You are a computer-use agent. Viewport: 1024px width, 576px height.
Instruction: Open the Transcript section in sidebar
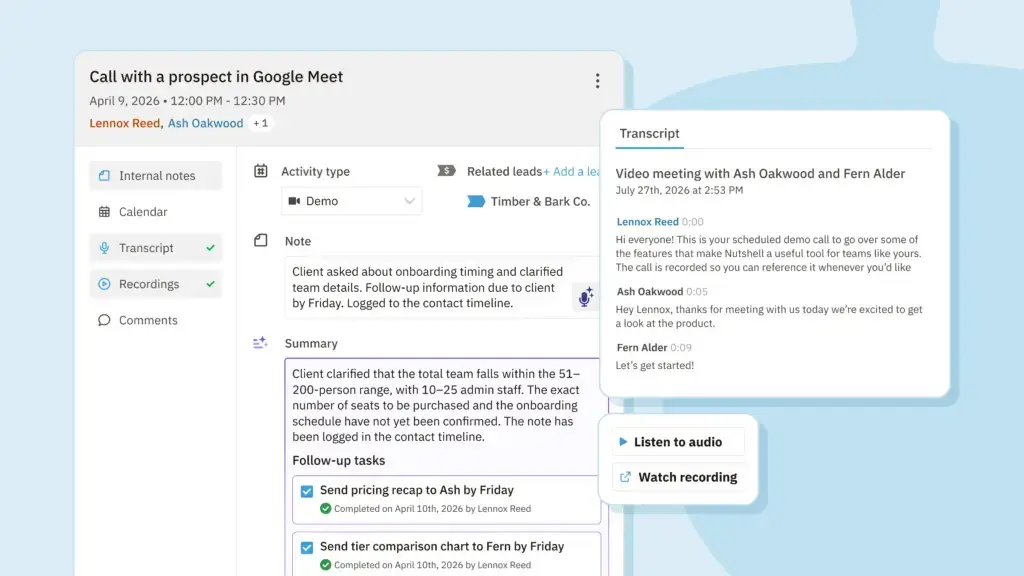click(x=155, y=248)
